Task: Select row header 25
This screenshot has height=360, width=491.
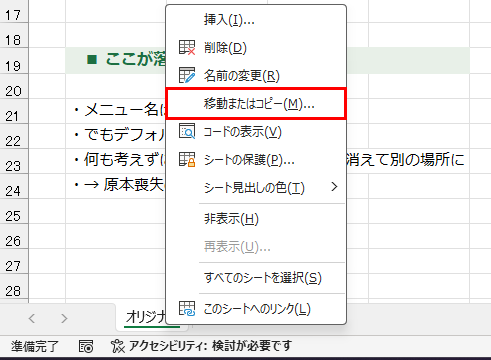Action: (14, 211)
